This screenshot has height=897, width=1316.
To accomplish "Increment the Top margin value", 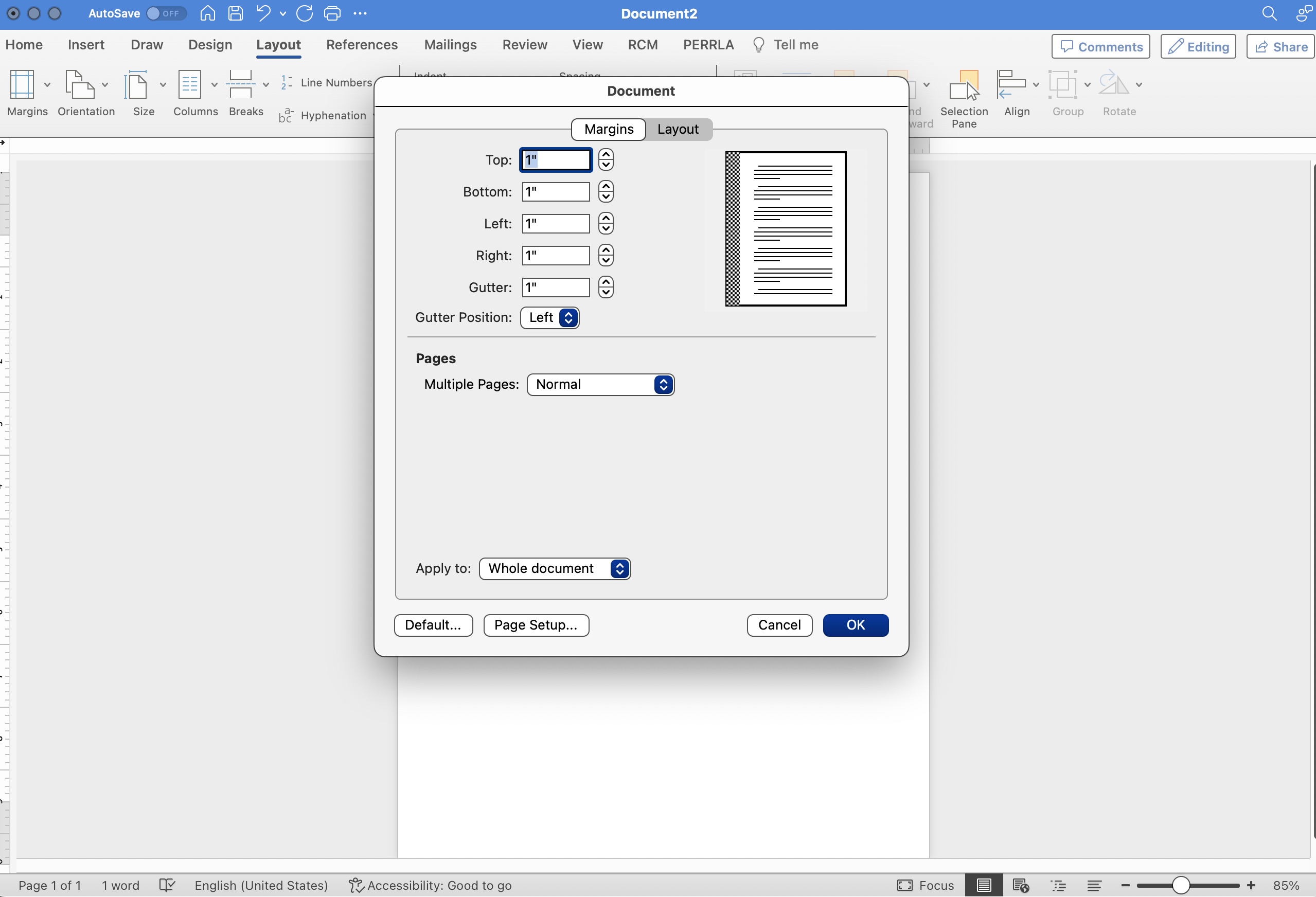I will (x=606, y=154).
